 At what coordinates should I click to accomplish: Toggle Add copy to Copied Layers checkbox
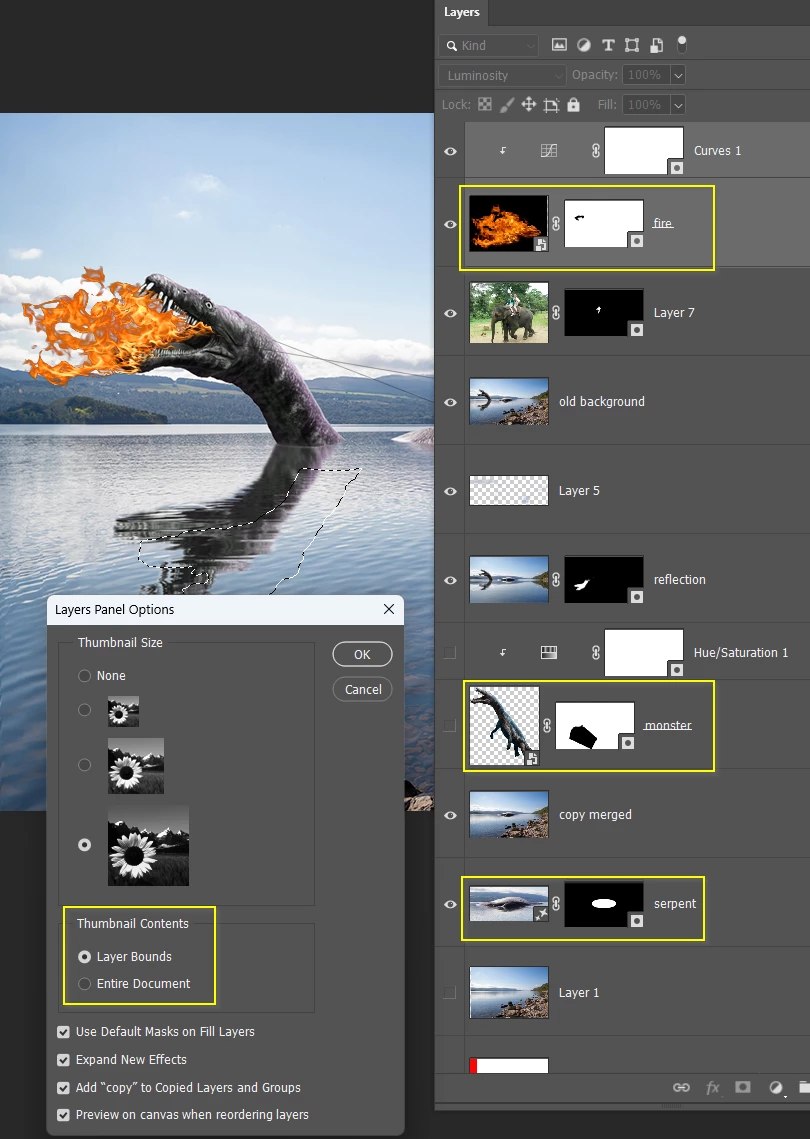(x=63, y=1087)
